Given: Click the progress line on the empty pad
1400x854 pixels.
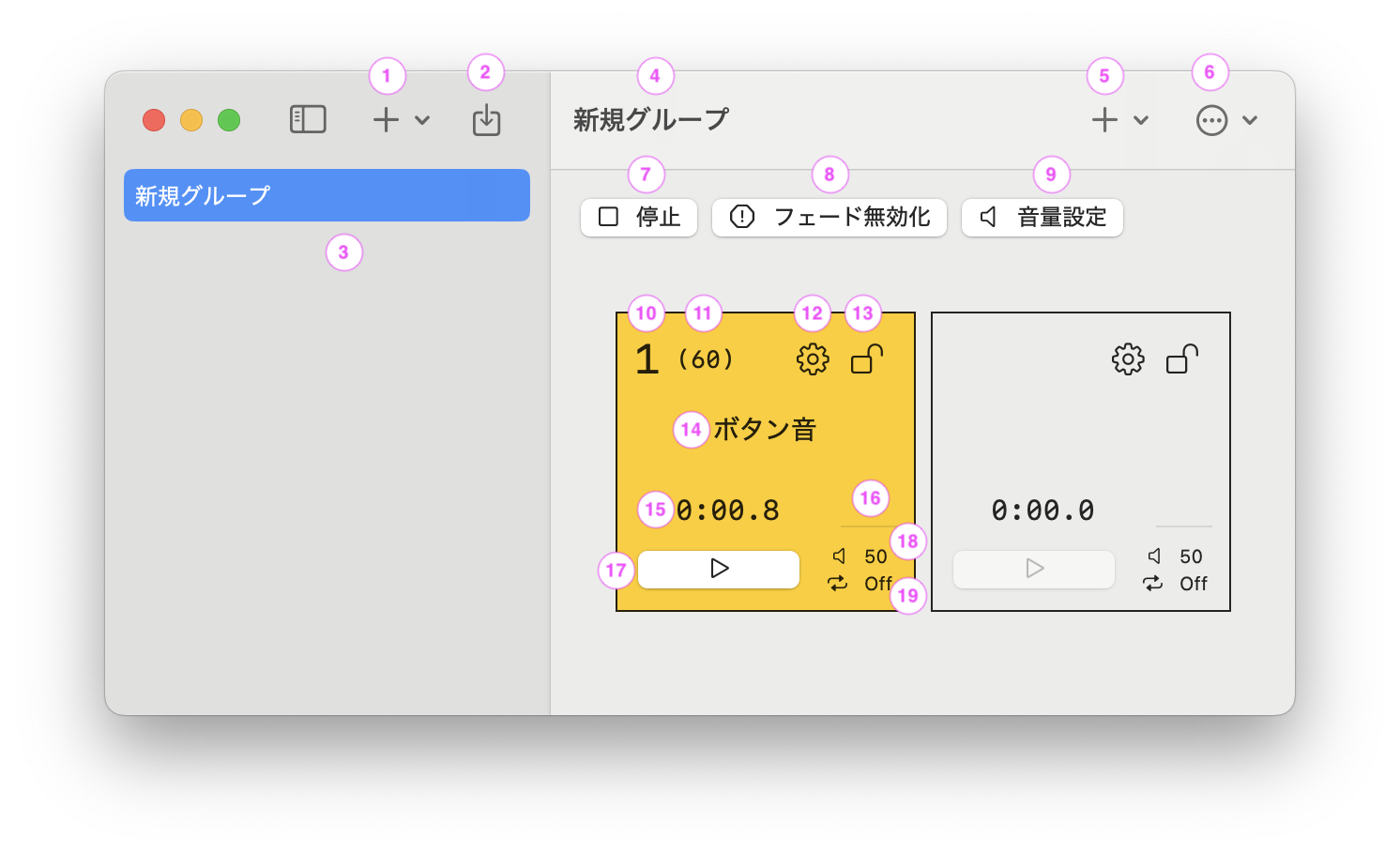Looking at the screenshot, I should (x=1183, y=526).
